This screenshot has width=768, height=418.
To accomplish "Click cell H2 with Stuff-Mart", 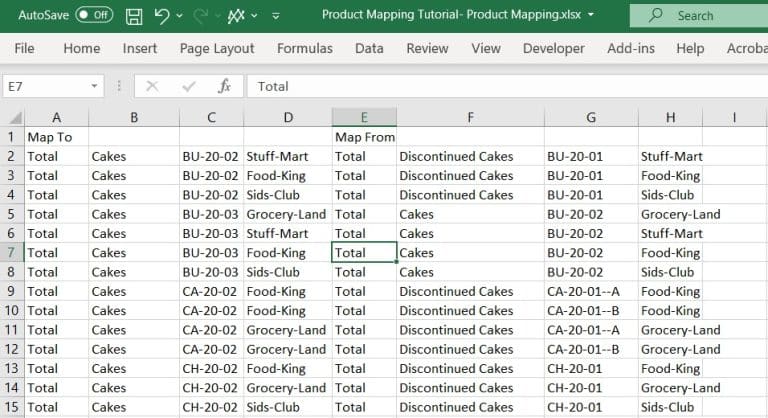I will pos(671,156).
